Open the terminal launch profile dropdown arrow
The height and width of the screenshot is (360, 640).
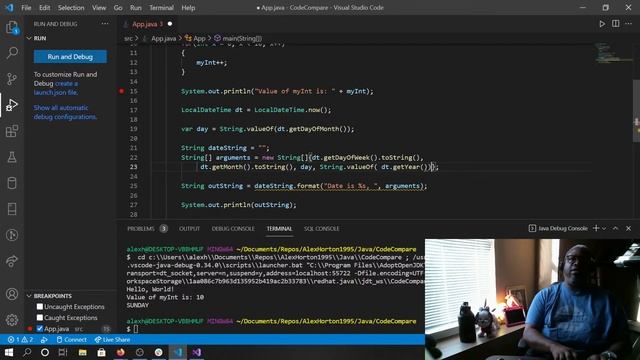click(x=604, y=228)
